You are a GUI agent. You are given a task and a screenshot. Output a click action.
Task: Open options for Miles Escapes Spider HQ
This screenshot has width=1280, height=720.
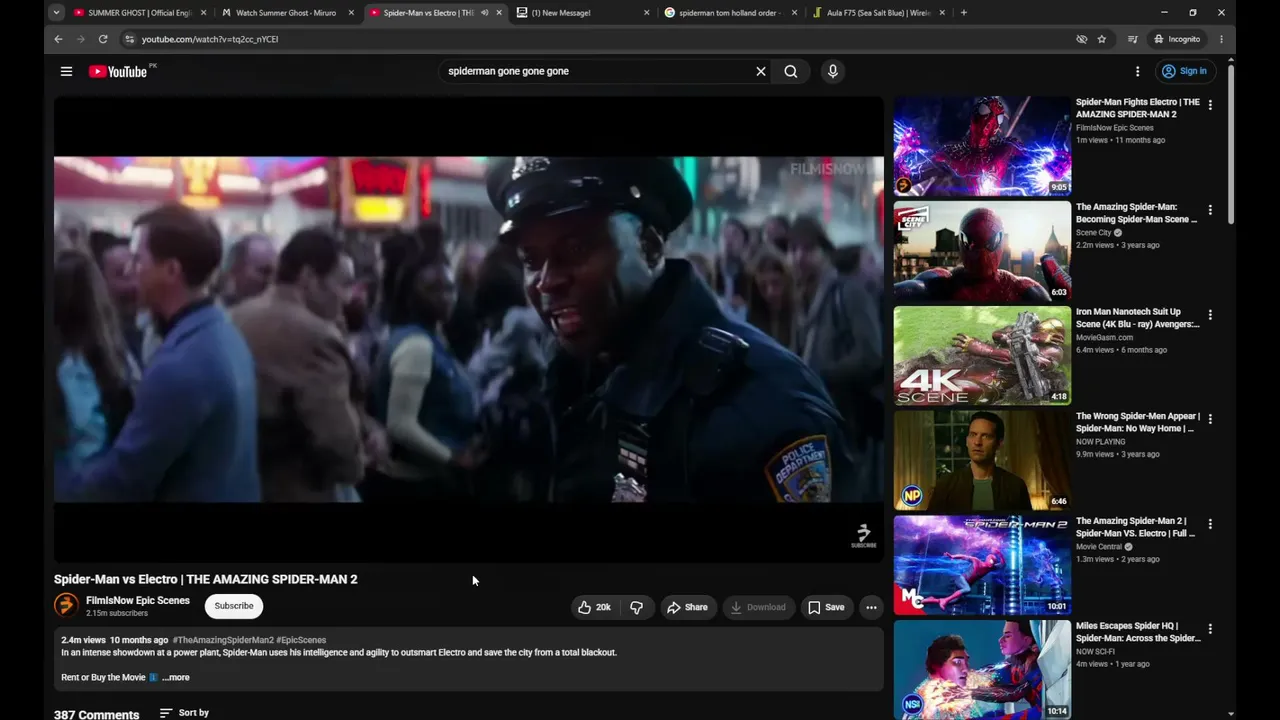pyautogui.click(x=1210, y=629)
